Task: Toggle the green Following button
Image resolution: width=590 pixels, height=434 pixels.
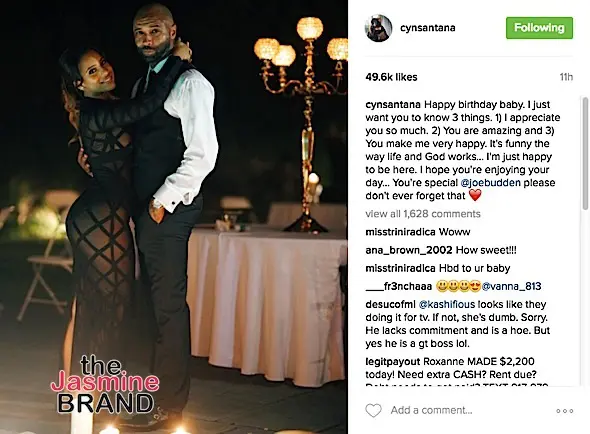Action: tap(539, 28)
